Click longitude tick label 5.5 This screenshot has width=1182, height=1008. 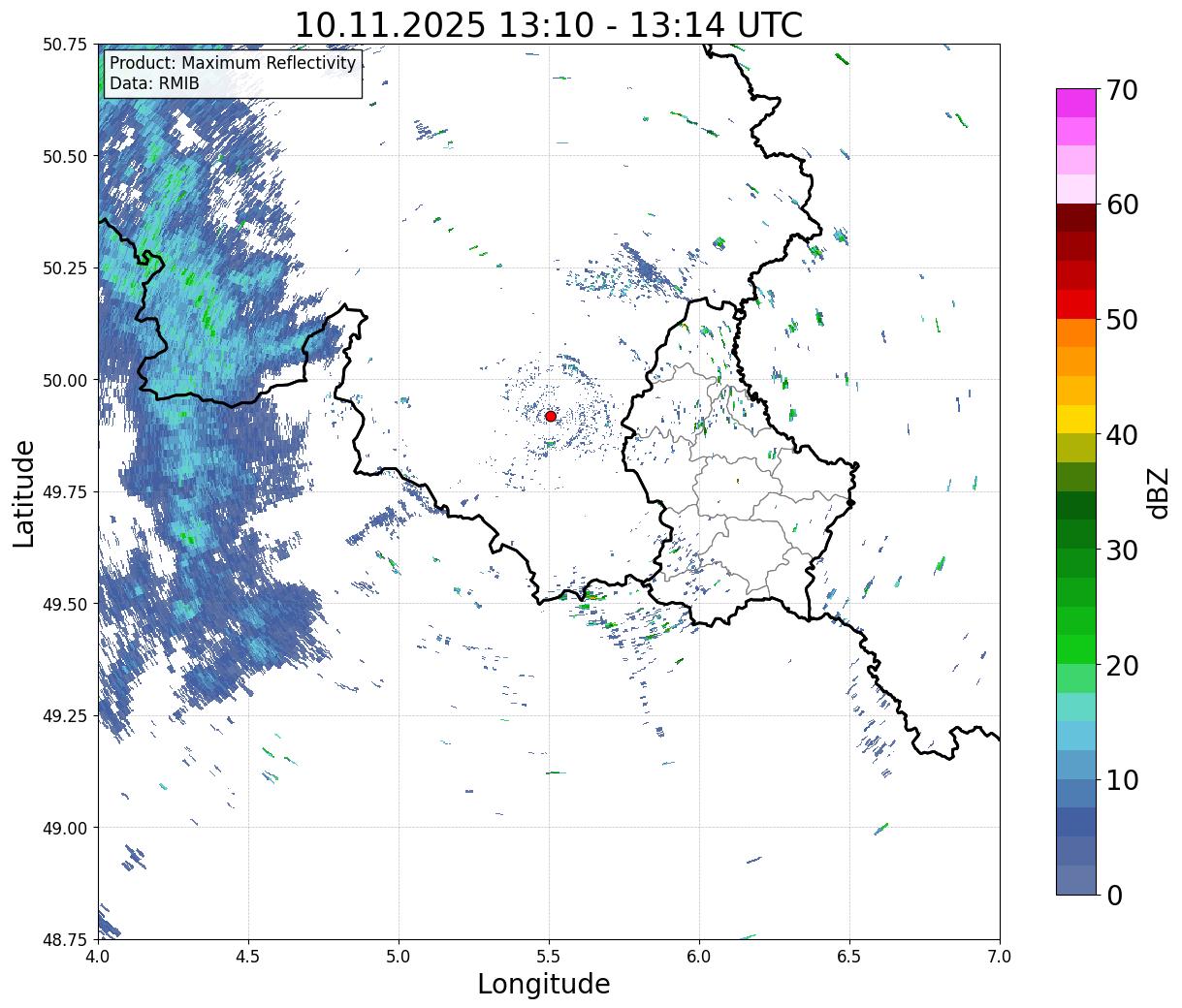(x=549, y=956)
